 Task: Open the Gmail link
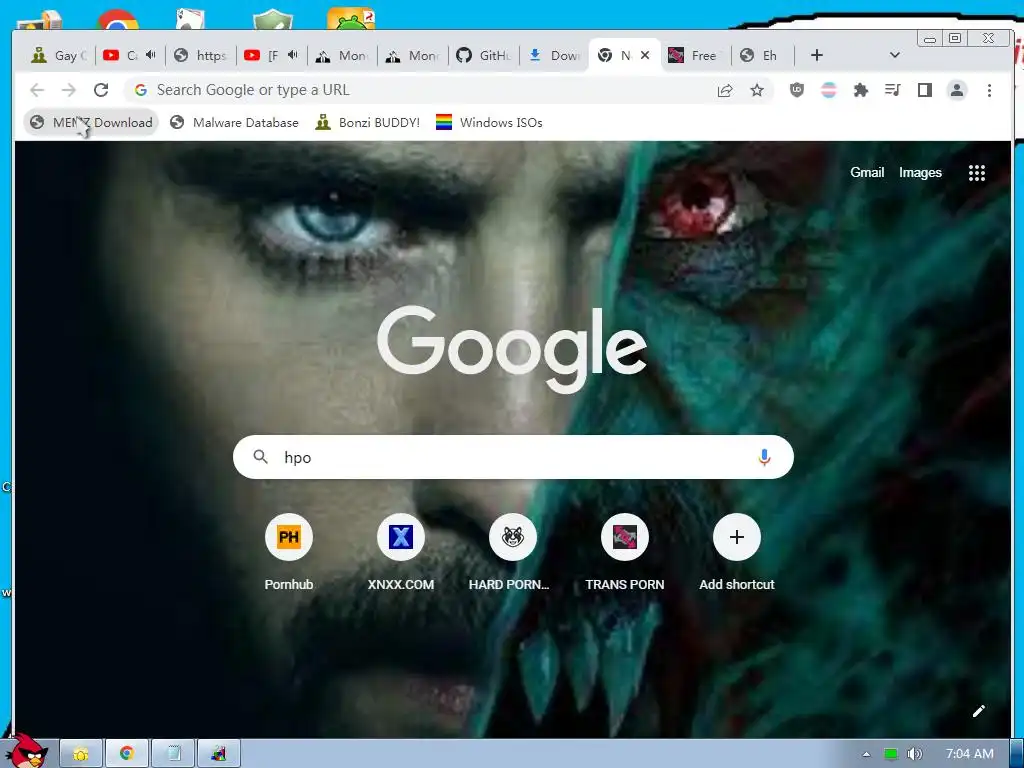[x=867, y=172]
